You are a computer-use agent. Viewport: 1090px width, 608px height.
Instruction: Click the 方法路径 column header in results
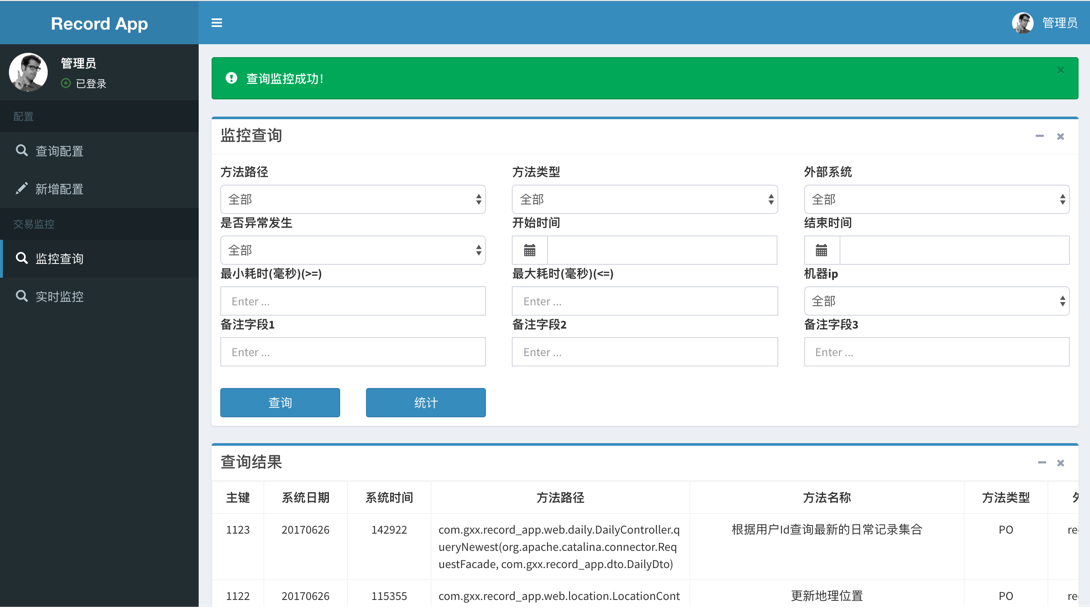[x=560, y=498]
